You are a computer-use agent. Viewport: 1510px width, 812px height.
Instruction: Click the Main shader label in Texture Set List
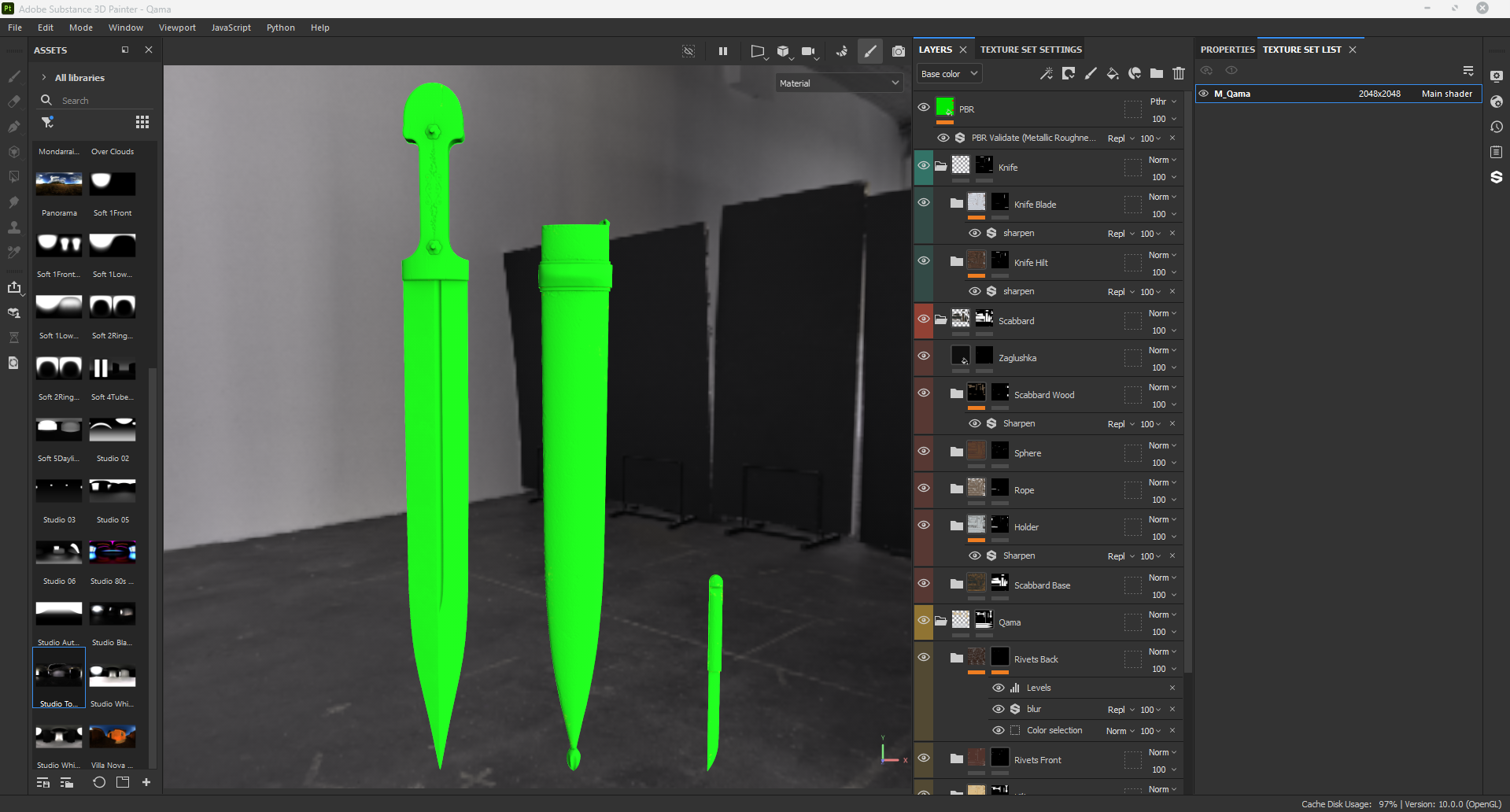pyautogui.click(x=1446, y=93)
